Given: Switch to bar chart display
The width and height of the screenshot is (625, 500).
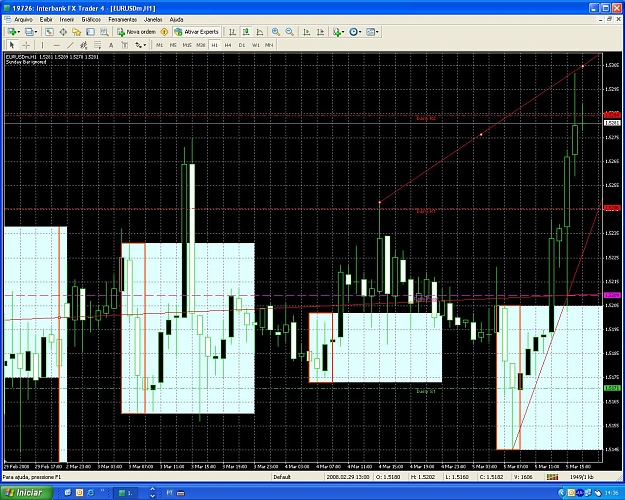Looking at the screenshot, I should click(232, 32).
